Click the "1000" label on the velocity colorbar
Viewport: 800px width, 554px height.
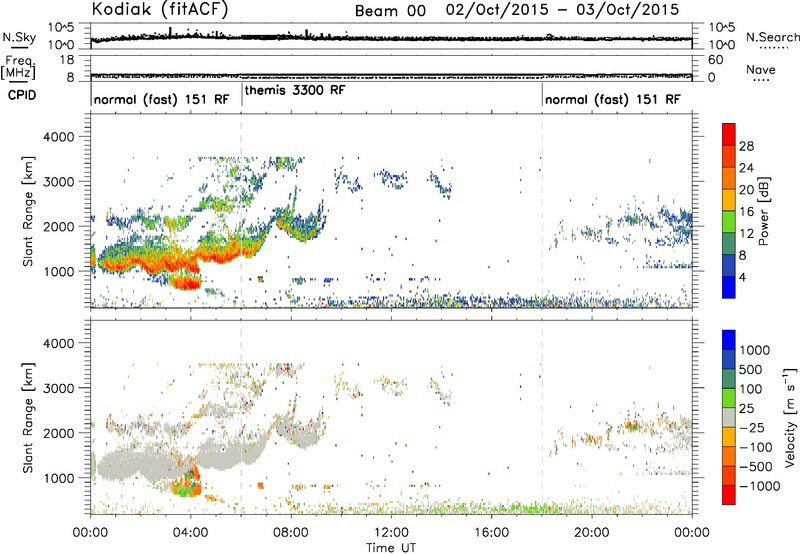pyautogui.click(x=755, y=350)
